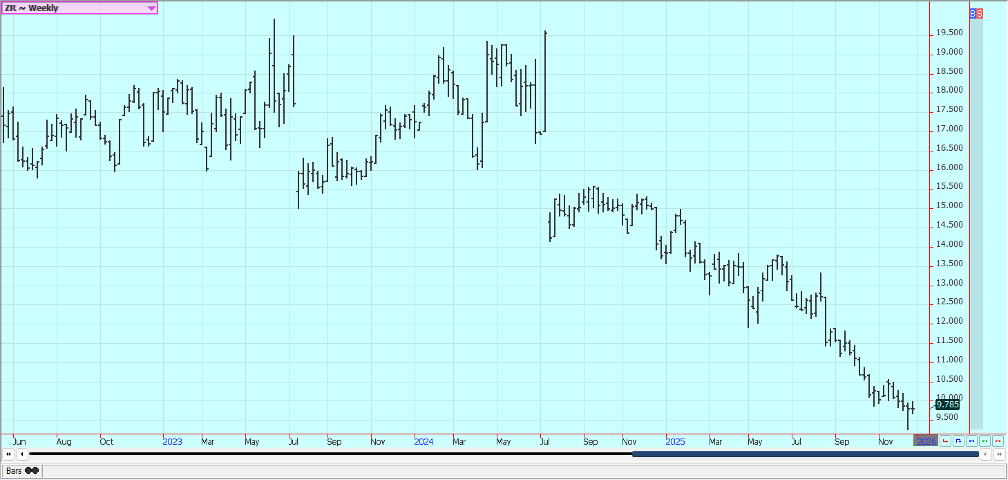Image resolution: width=1008 pixels, height=480 pixels.
Task: Open the ZR ~ Weekly symbol dropdown arrow
Action: (151, 8)
